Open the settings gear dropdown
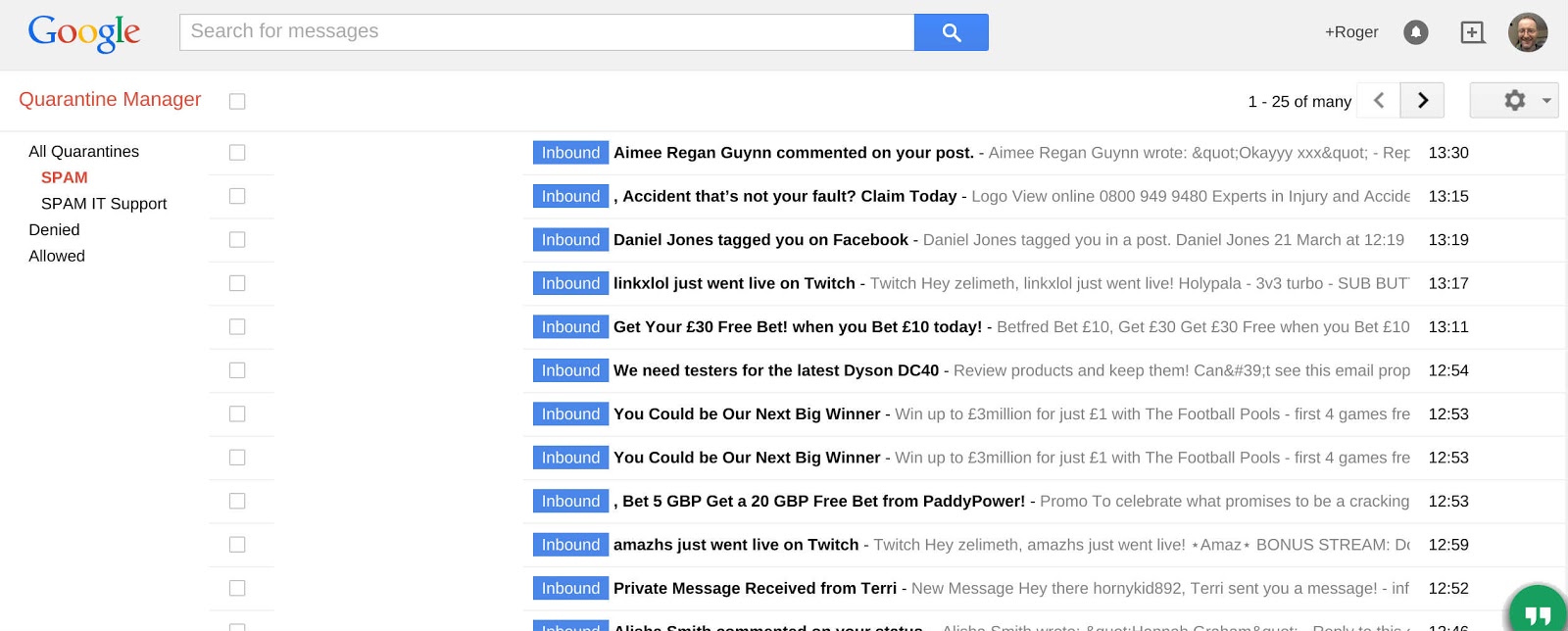Image resolution: width=1568 pixels, height=631 pixels. tap(1514, 100)
